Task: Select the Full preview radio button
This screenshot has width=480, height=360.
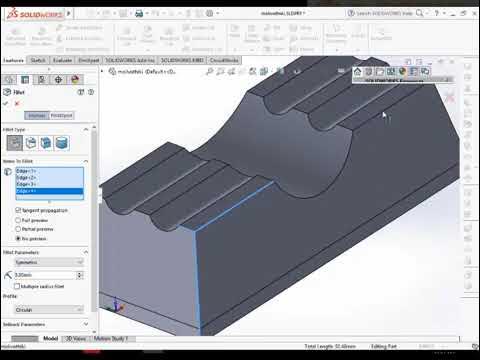Action: point(18,220)
